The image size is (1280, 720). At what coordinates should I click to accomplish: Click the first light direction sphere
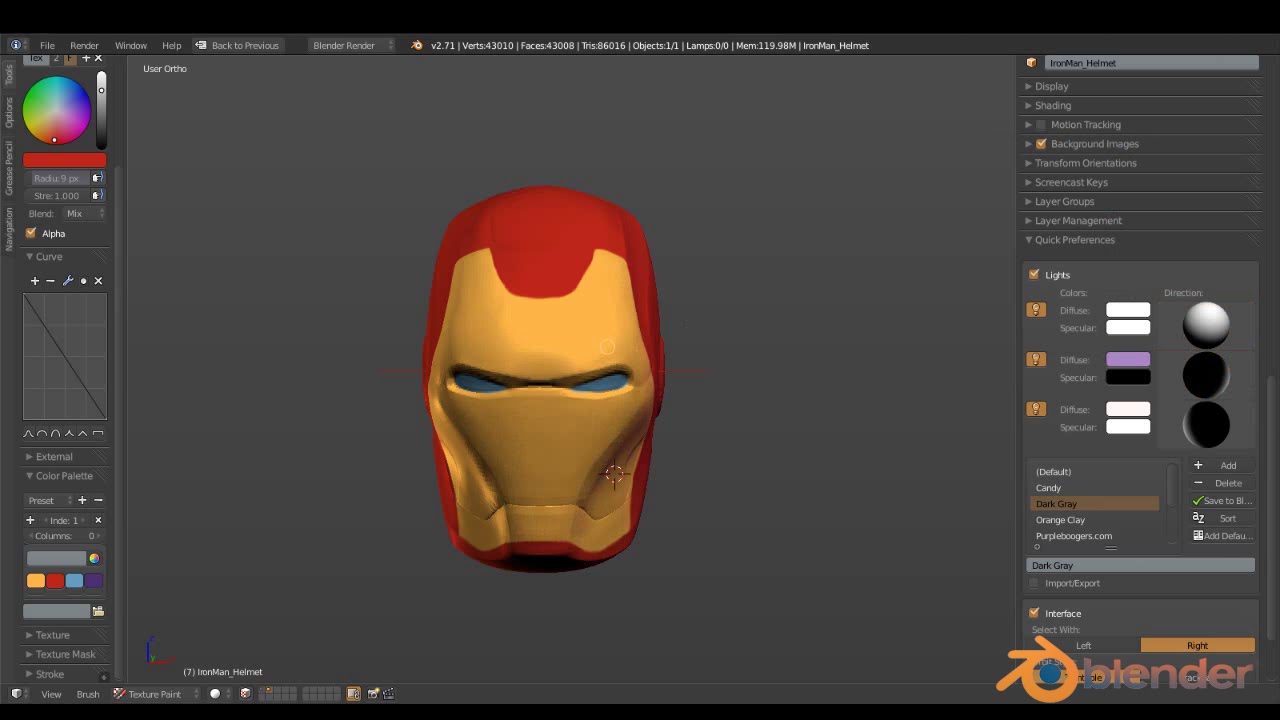coord(1206,325)
